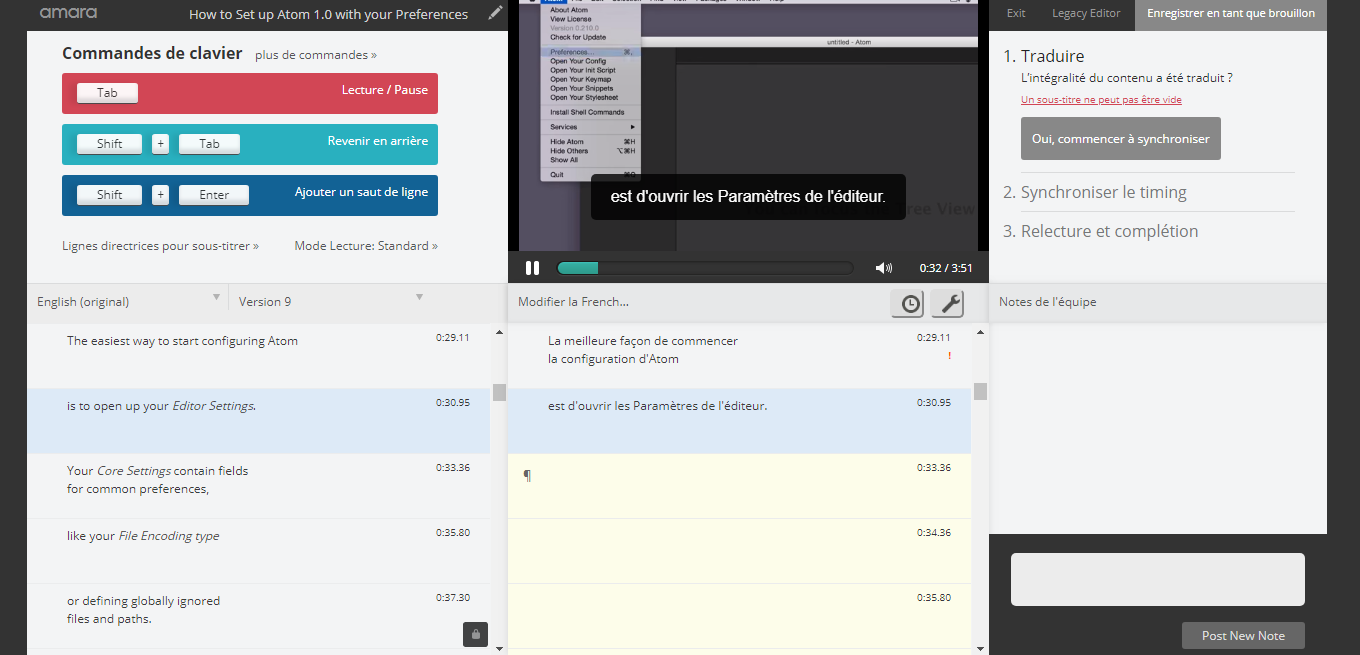Screen dimensions: 1360x655
Task: Change Mode Lecture: Standard setting
Action: [x=366, y=246]
